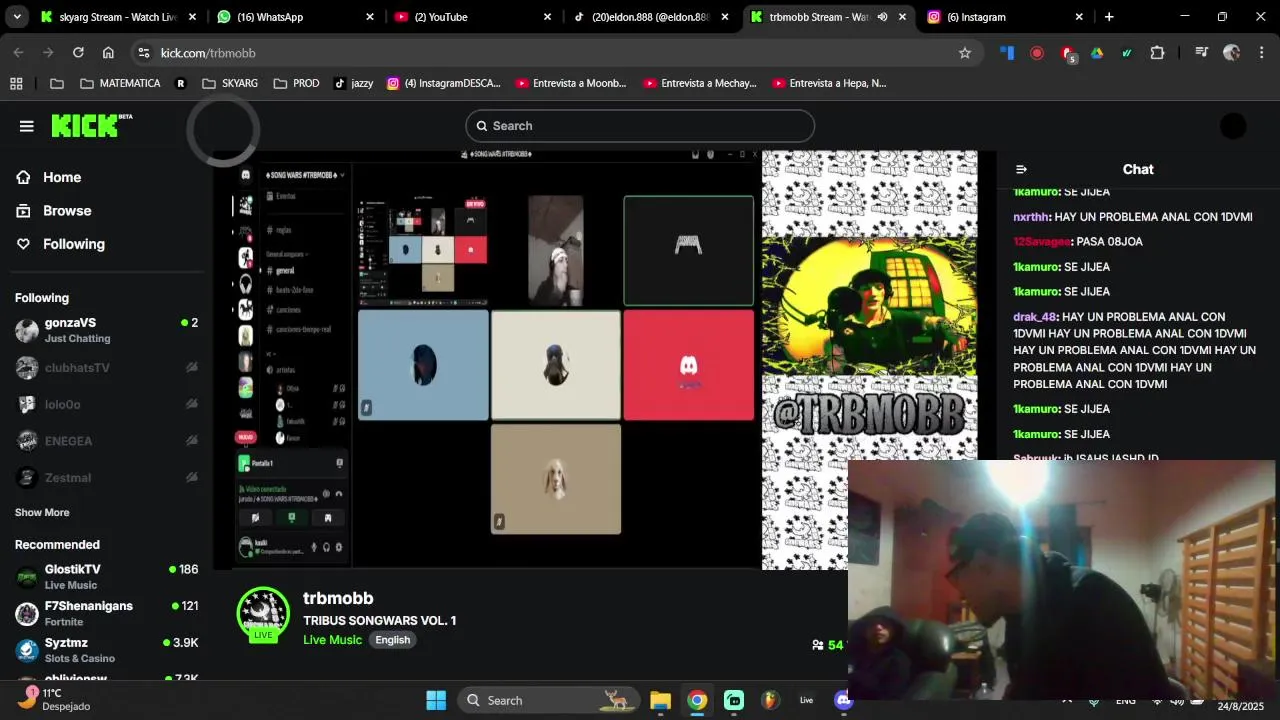
Task: Open Zestmal channel in Following list
Action: (106, 477)
